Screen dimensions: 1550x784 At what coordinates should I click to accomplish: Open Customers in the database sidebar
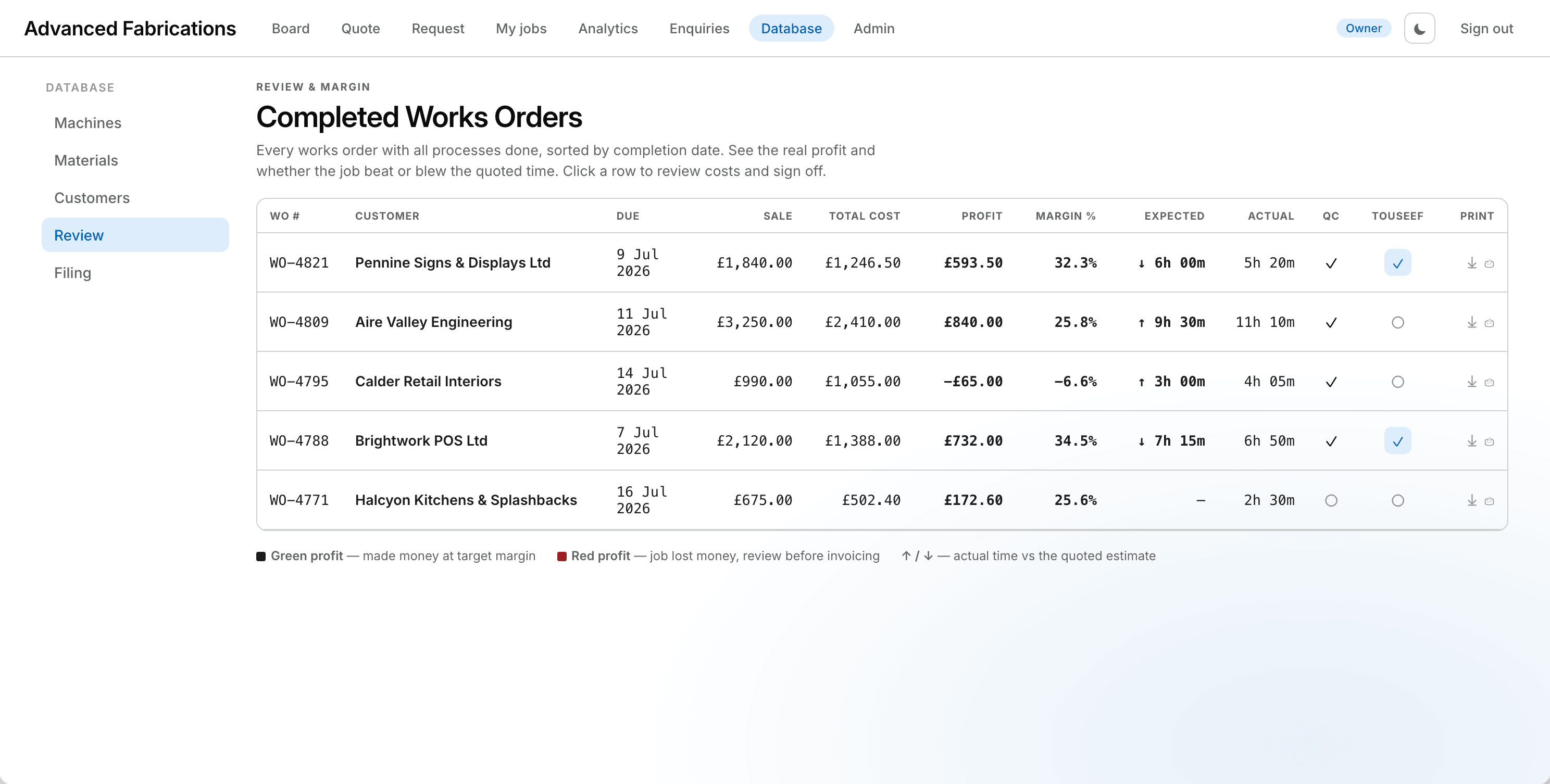coord(135,198)
